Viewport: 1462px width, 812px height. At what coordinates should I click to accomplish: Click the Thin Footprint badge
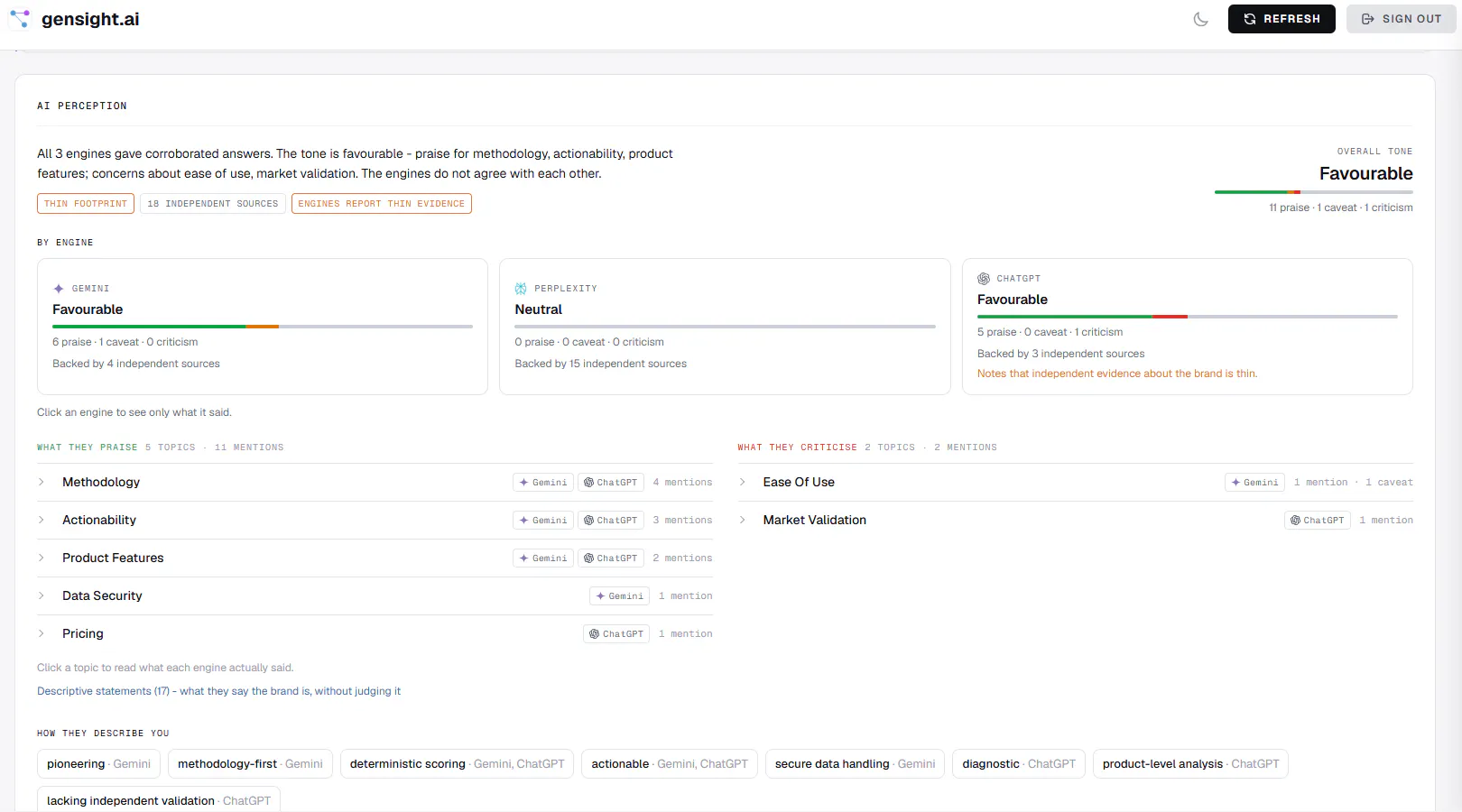coord(86,204)
